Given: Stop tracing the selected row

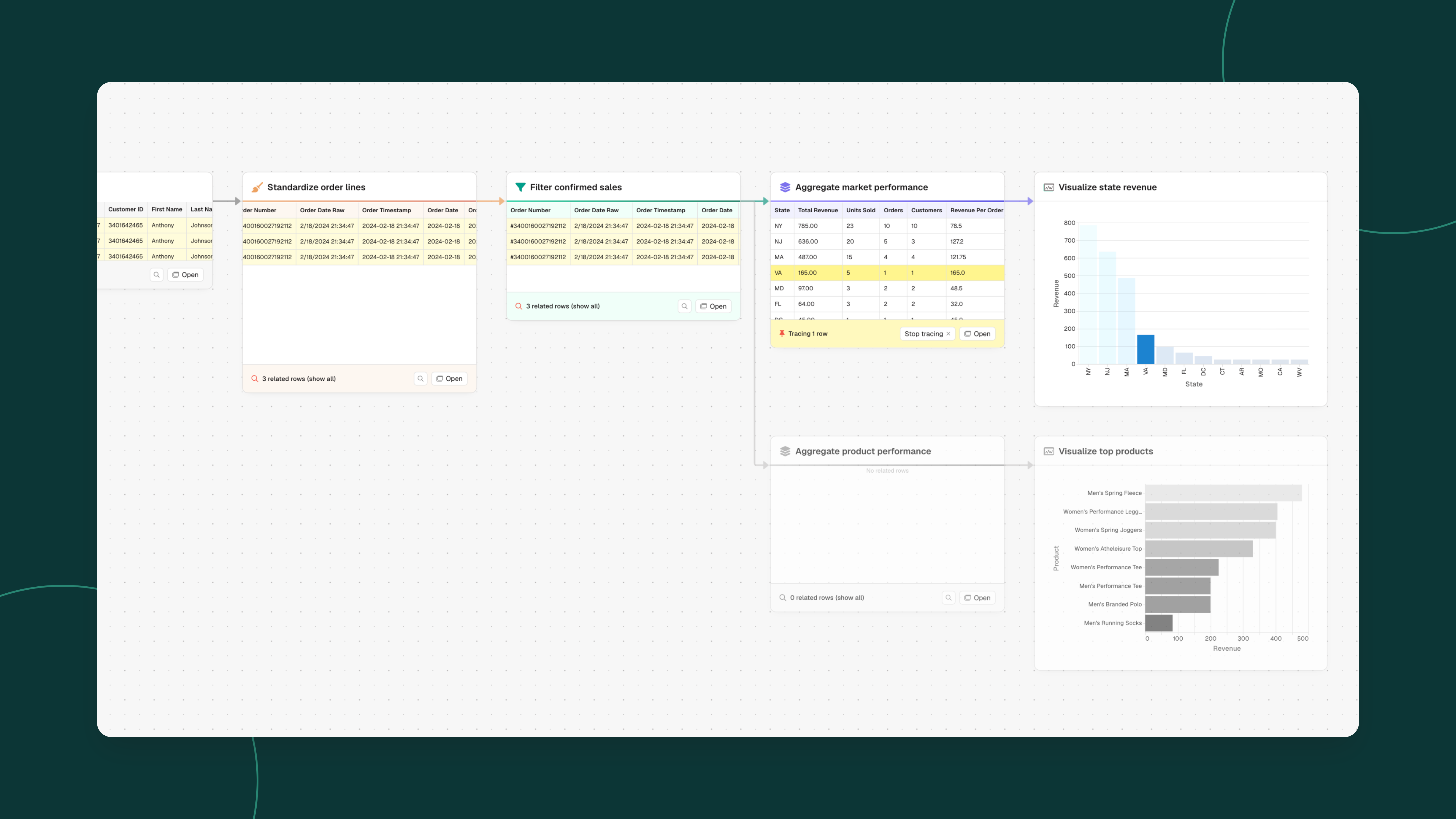Looking at the screenshot, I should (x=928, y=333).
